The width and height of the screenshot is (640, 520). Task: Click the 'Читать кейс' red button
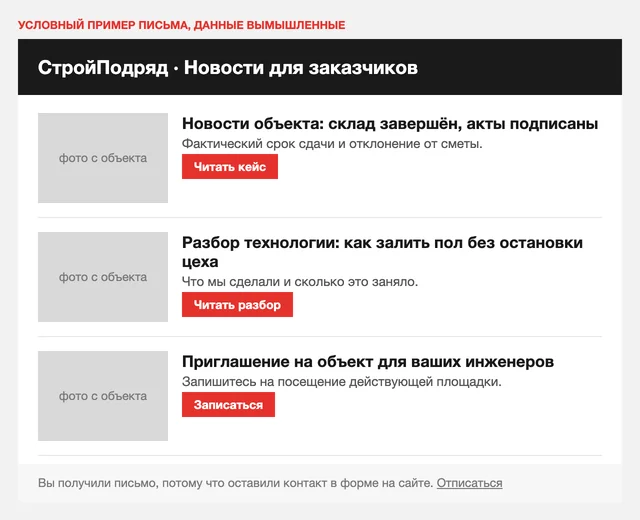point(230,167)
